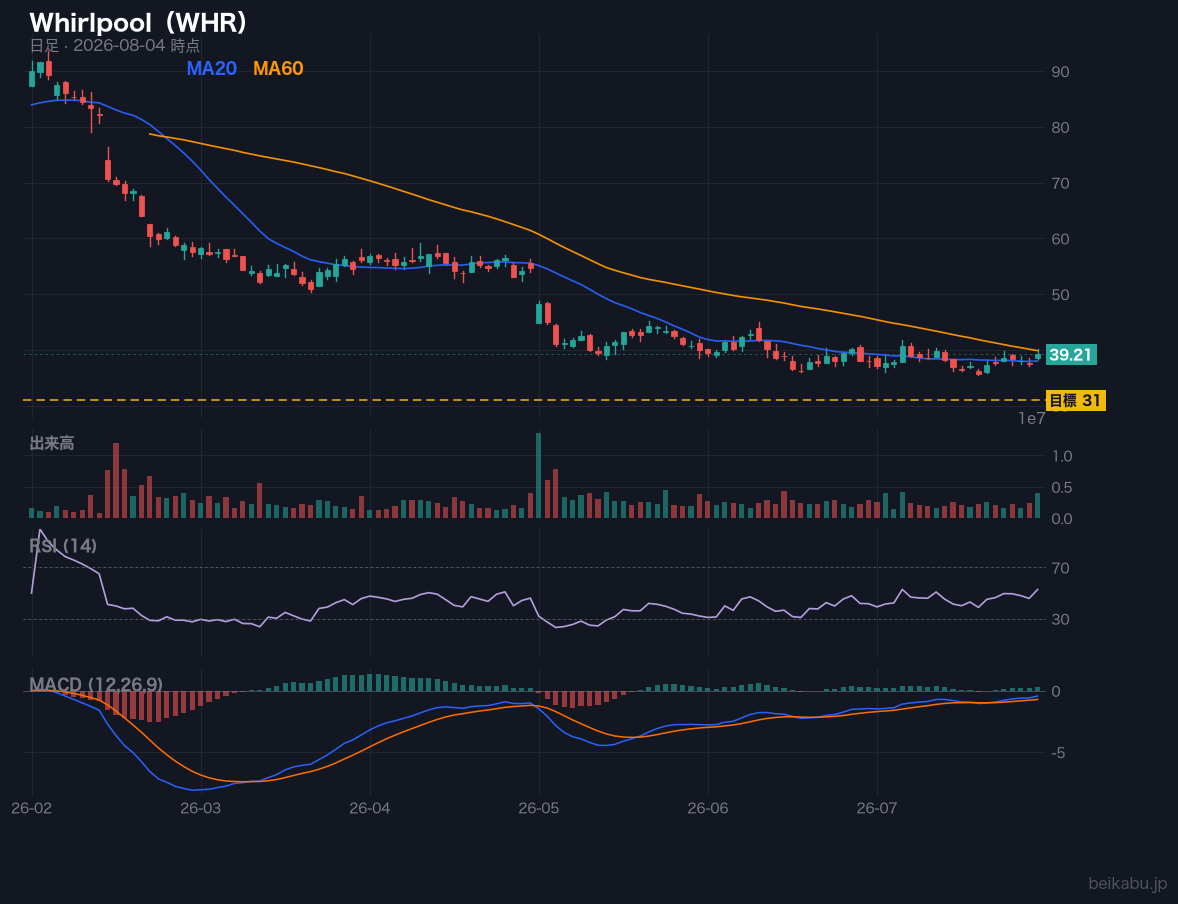The image size is (1178, 904).
Task: Click the 26-02 date axis label
Action: tap(32, 809)
